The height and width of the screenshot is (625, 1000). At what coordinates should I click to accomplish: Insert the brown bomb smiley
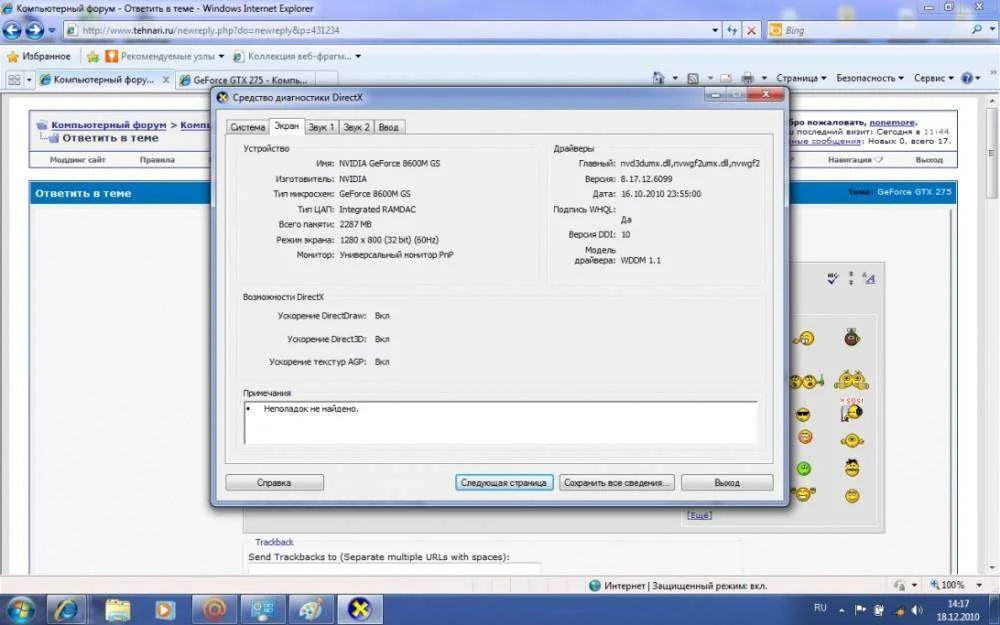[852, 337]
